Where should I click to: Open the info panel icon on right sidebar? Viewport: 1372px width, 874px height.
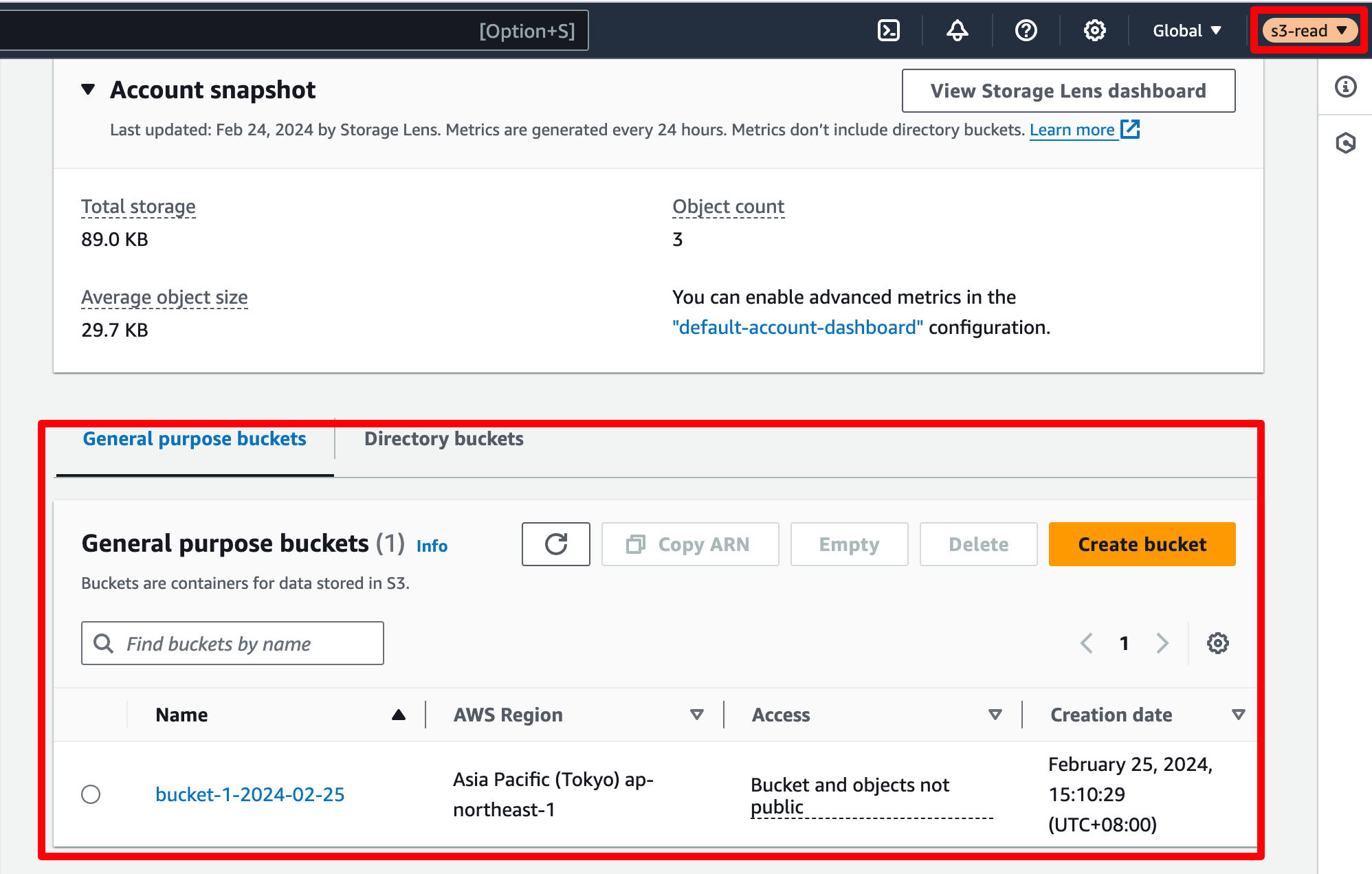pyautogui.click(x=1345, y=87)
